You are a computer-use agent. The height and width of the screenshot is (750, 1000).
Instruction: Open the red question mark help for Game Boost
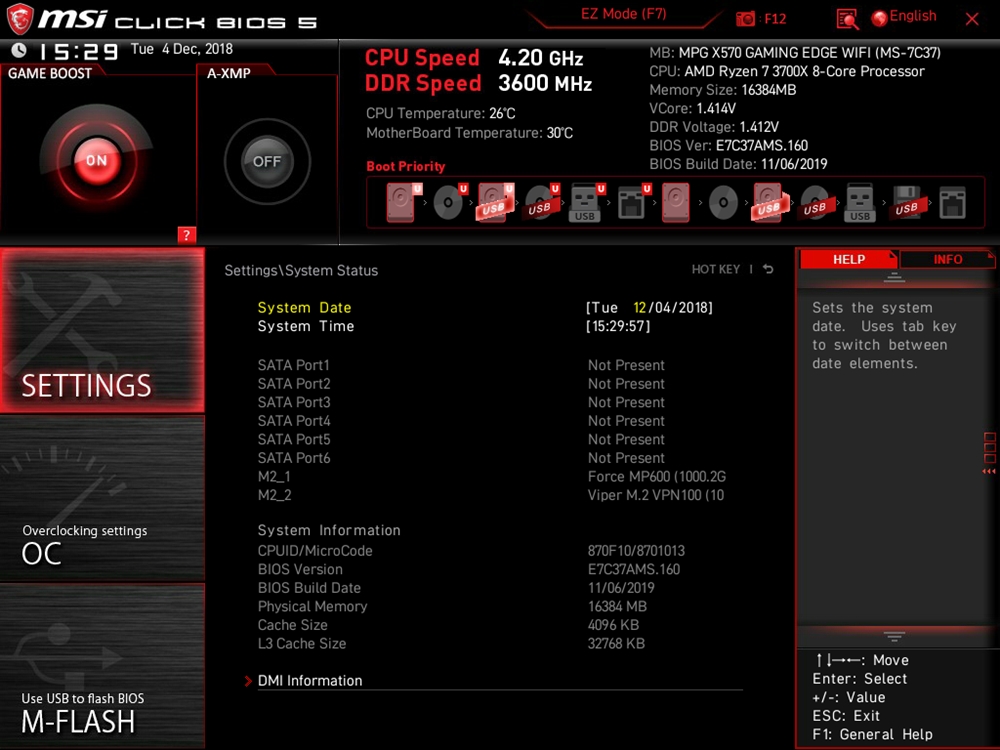[x=186, y=235]
